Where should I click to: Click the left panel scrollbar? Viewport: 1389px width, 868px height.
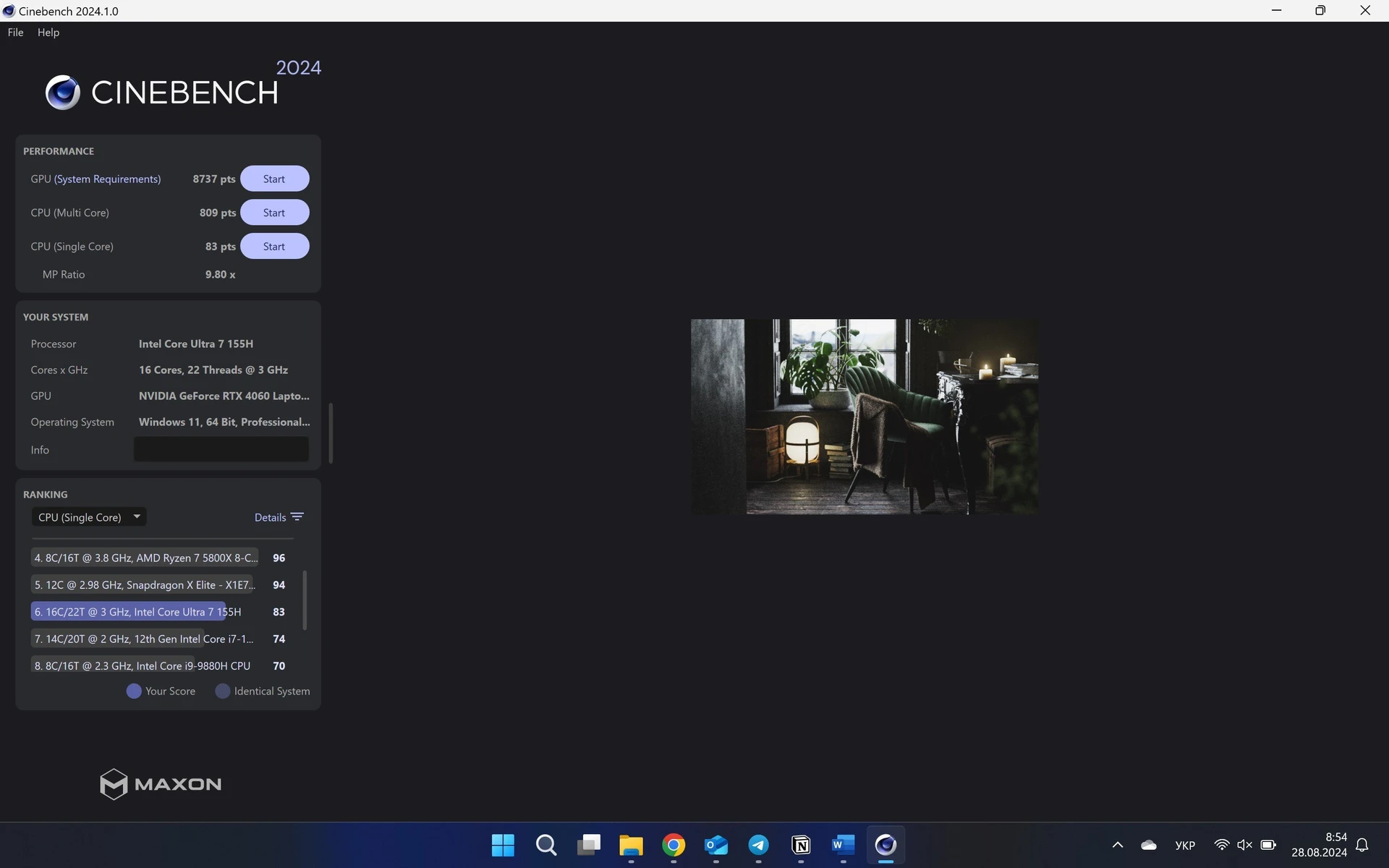[x=331, y=433]
